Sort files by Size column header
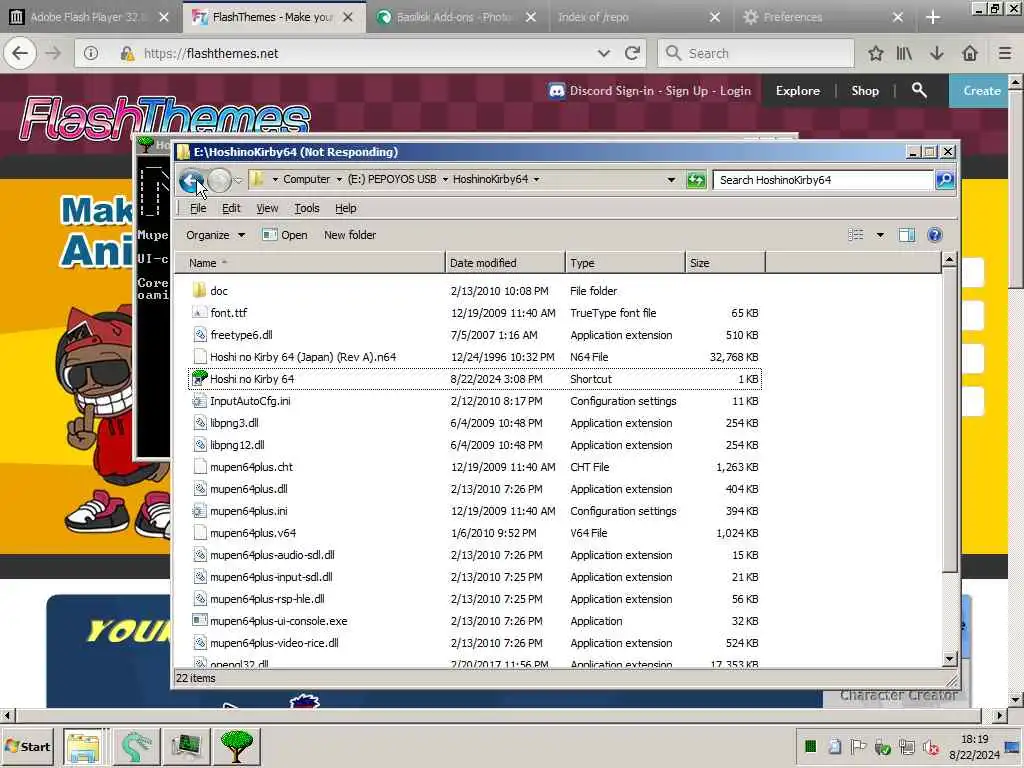The height and width of the screenshot is (768, 1024). [x=725, y=263]
